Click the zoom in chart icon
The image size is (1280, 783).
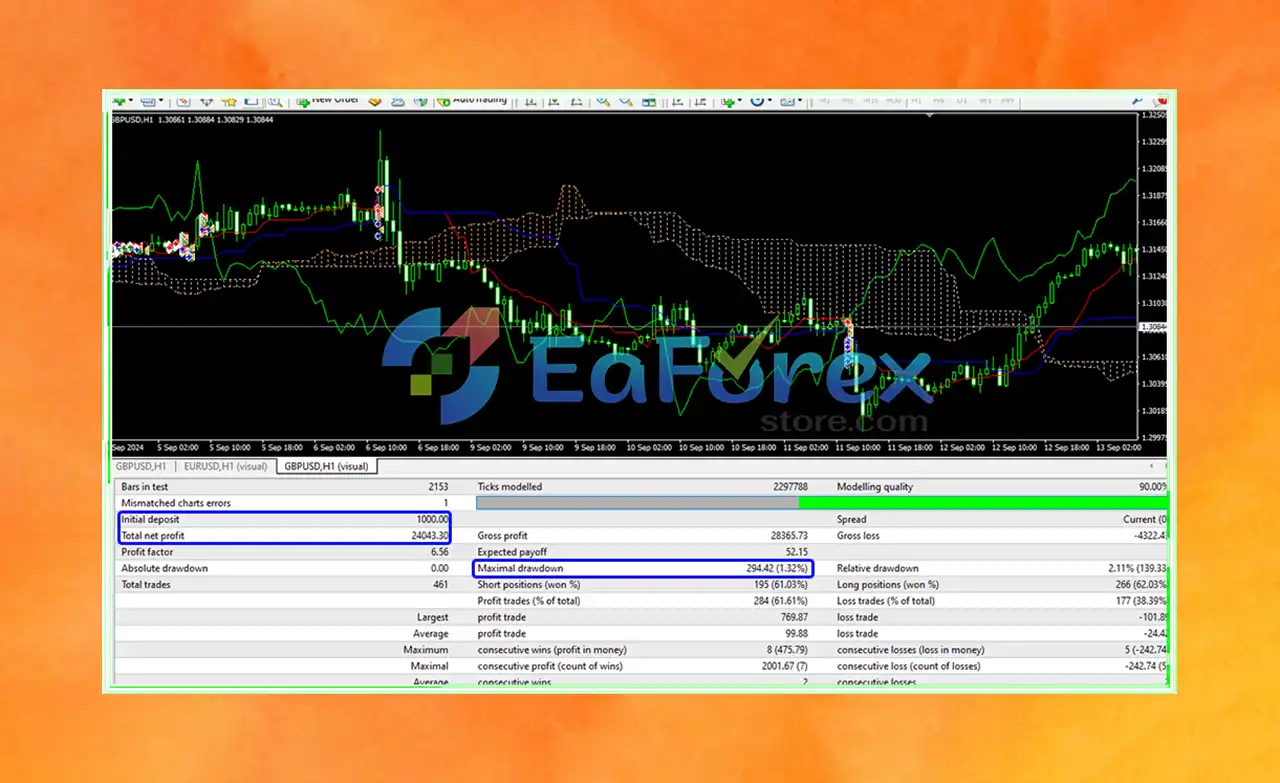click(603, 100)
